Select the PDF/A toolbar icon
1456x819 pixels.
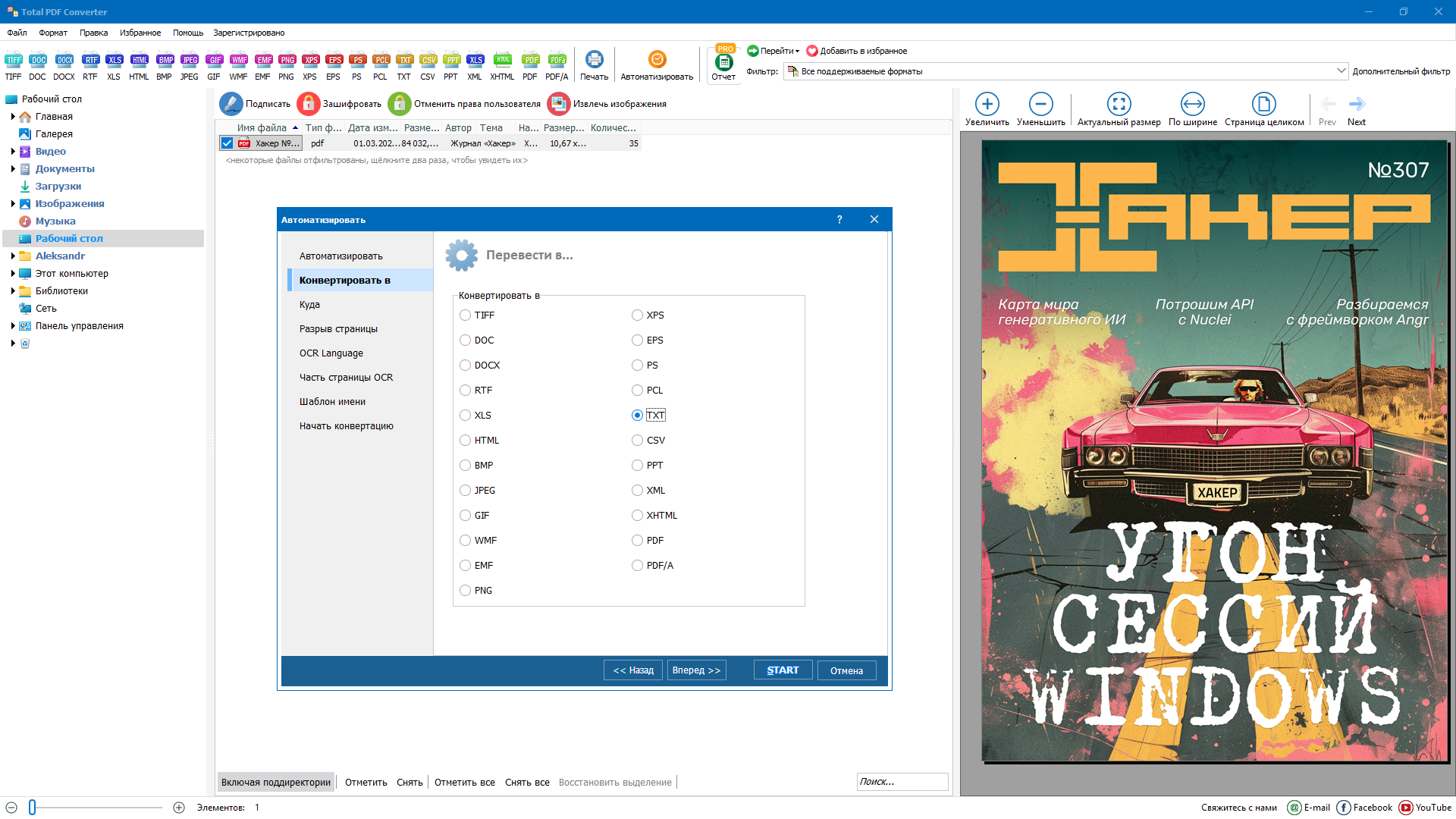(557, 66)
